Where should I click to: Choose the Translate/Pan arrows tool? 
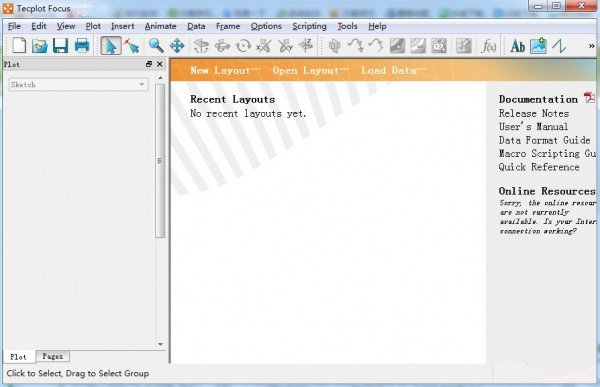[177, 46]
